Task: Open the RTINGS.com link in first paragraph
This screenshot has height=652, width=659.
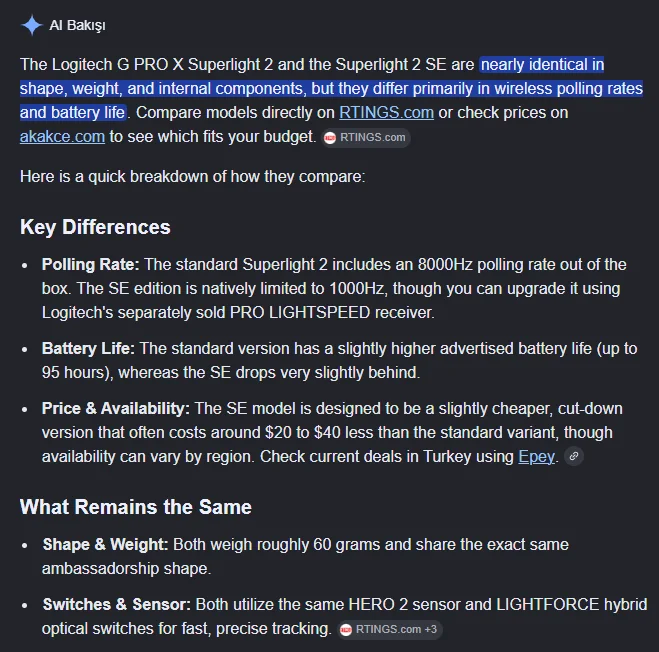Action: point(386,113)
